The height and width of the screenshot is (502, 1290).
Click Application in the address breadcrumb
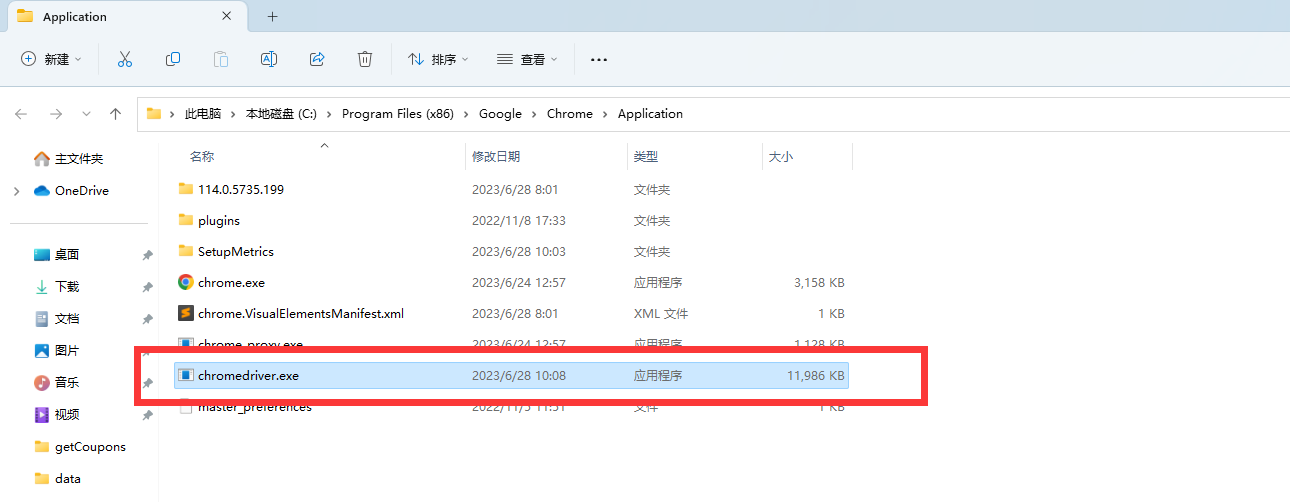pos(650,114)
